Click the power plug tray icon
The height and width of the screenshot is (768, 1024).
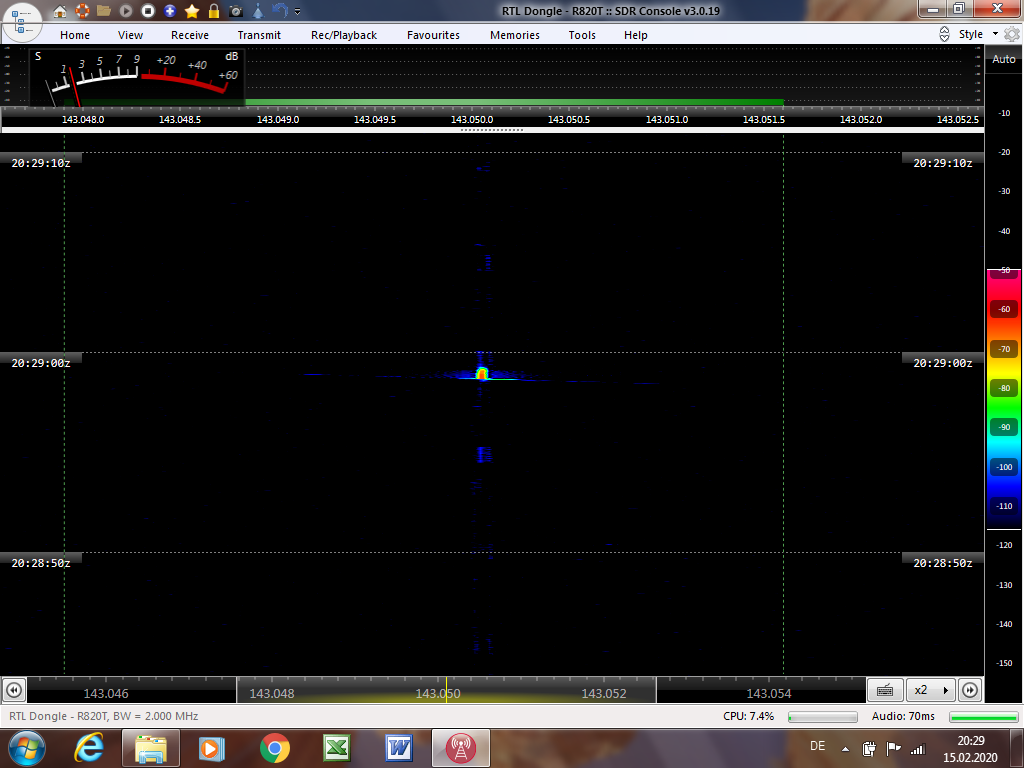pyautogui.click(x=869, y=749)
